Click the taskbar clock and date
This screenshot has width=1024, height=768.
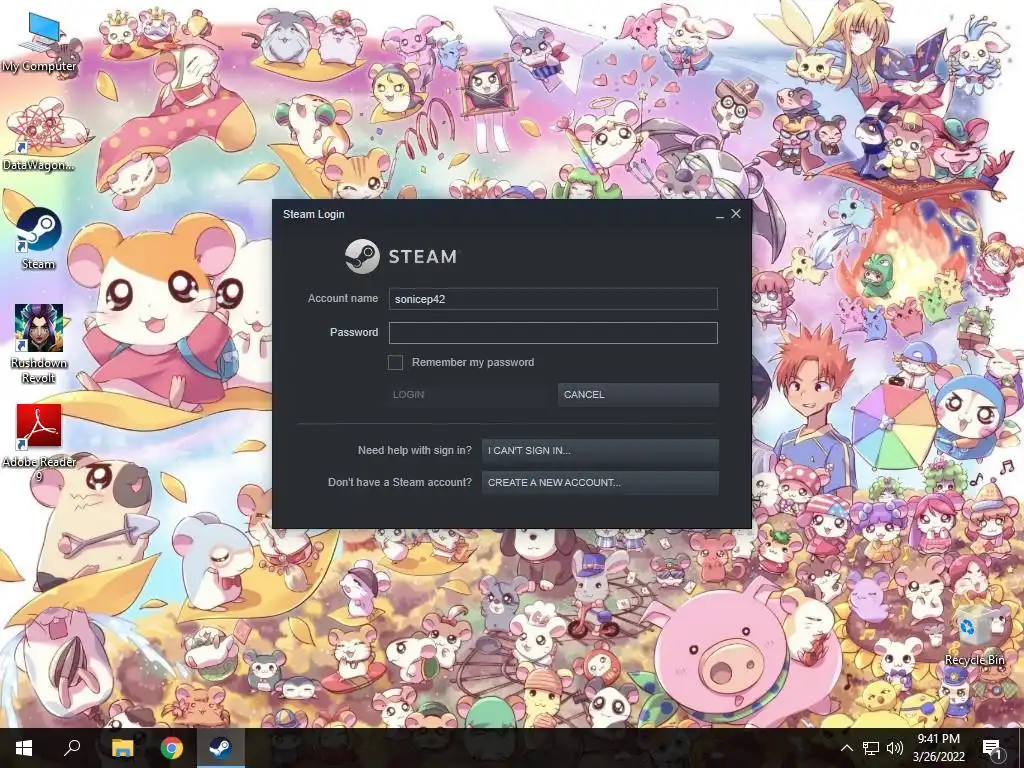[939, 748]
